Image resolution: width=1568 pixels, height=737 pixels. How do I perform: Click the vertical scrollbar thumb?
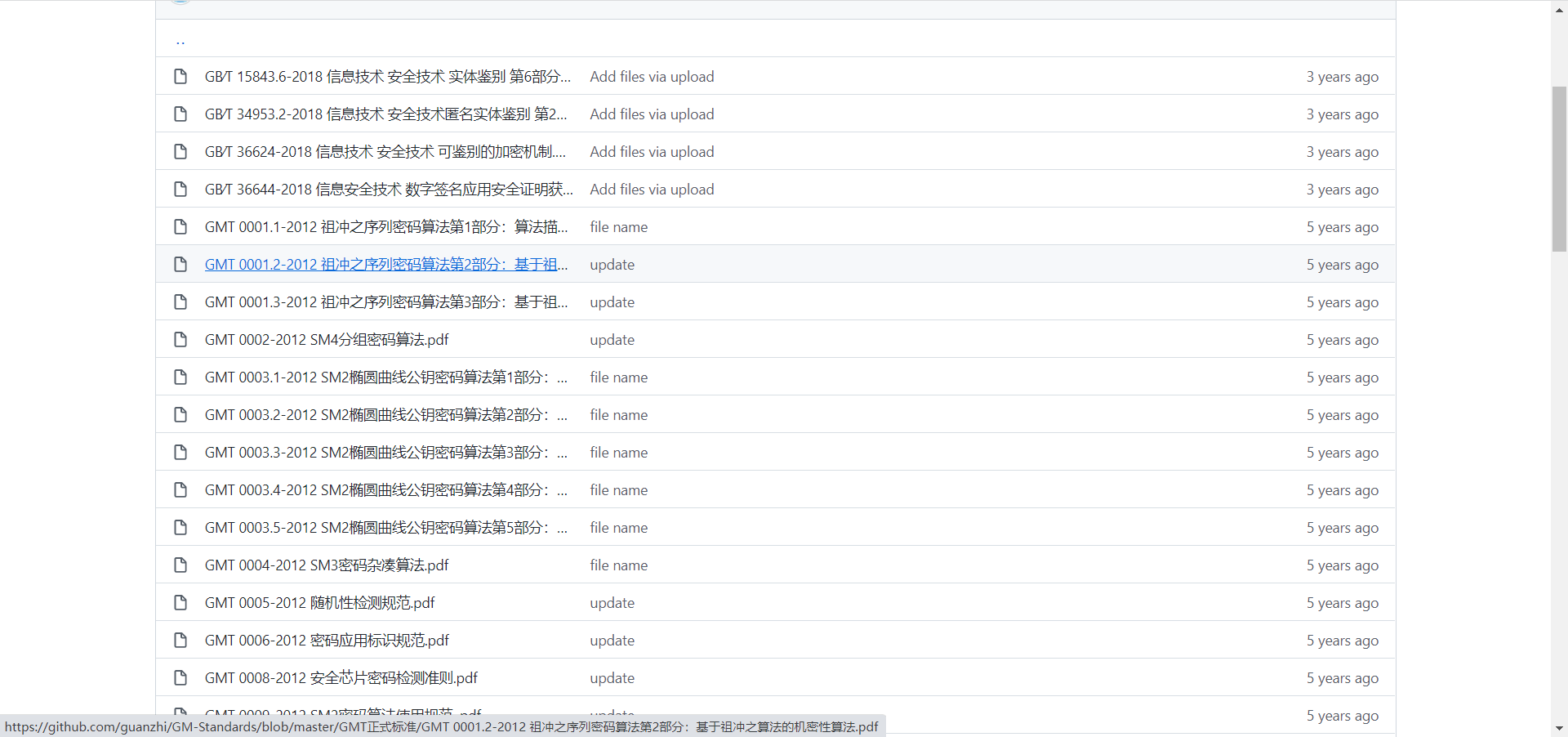tap(1559, 167)
